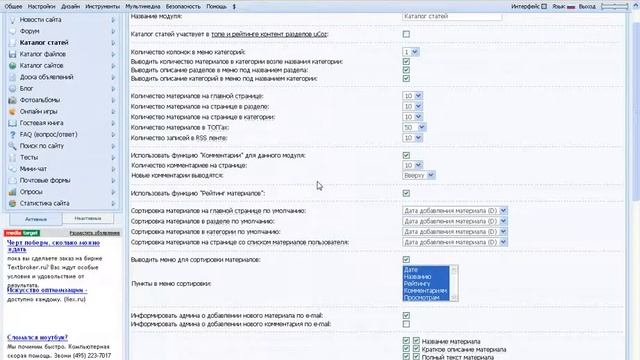640x360 pixels.
Task: Click the FAQ question mark icon
Action: [x=13, y=134]
